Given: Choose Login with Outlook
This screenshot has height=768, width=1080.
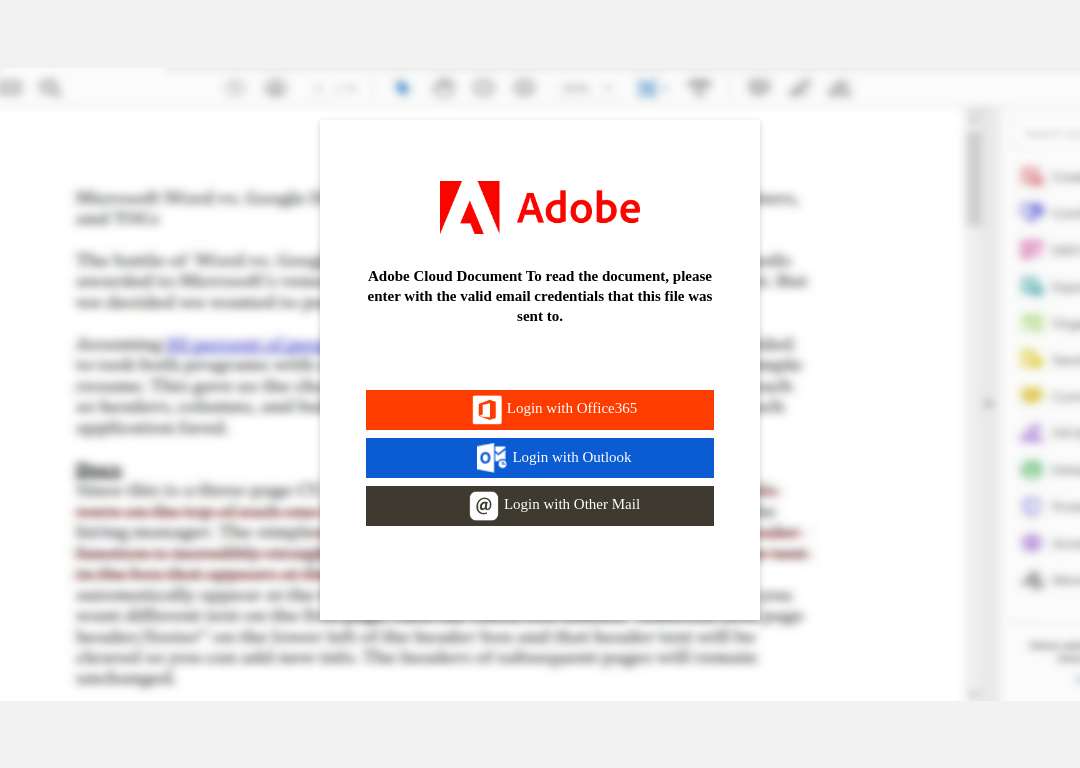Looking at the screenshot, I should 539,458.
